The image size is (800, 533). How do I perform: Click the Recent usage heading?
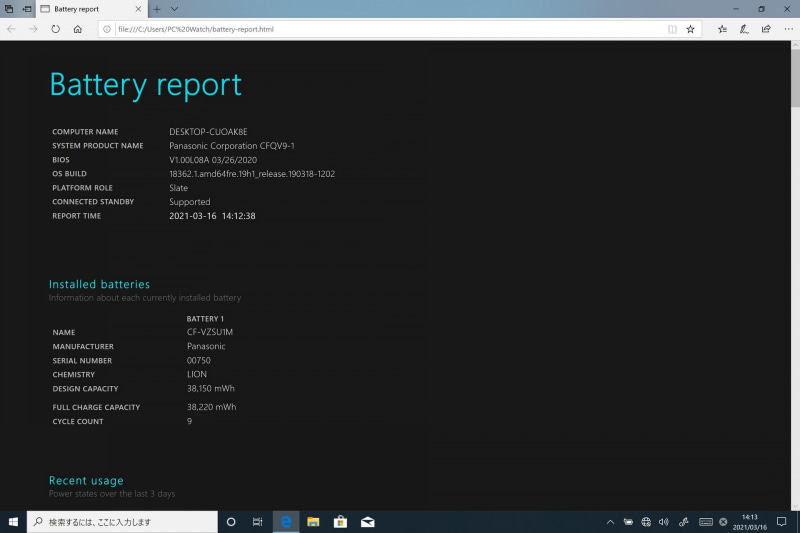[x=86, y=480]
